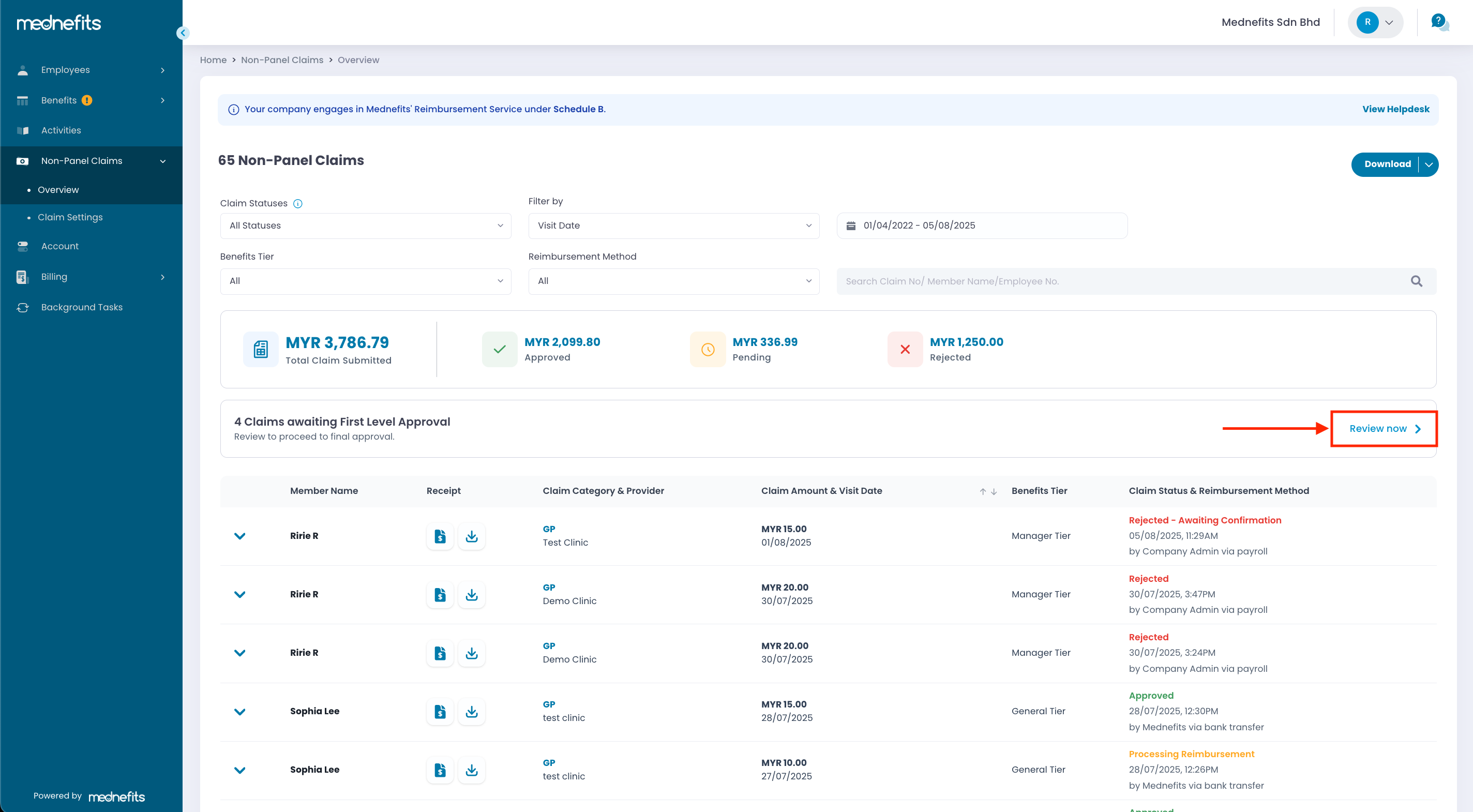Open Claim Settings submenu item
The height and width of the screenshot is (812, 1473).
(70, 217)
